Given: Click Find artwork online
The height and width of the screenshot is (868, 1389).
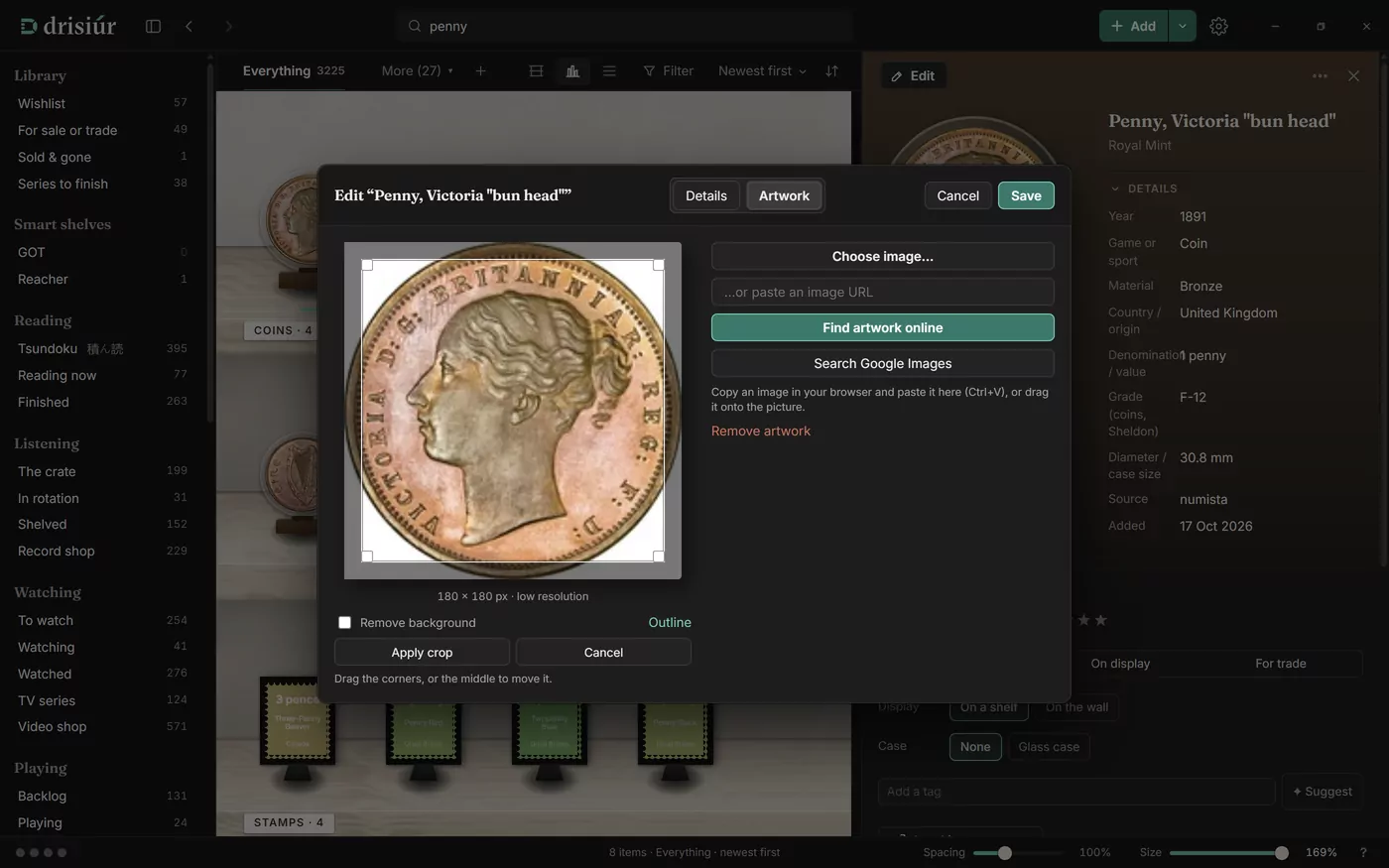Looking at the screenshot, I should tap(883, 327).
